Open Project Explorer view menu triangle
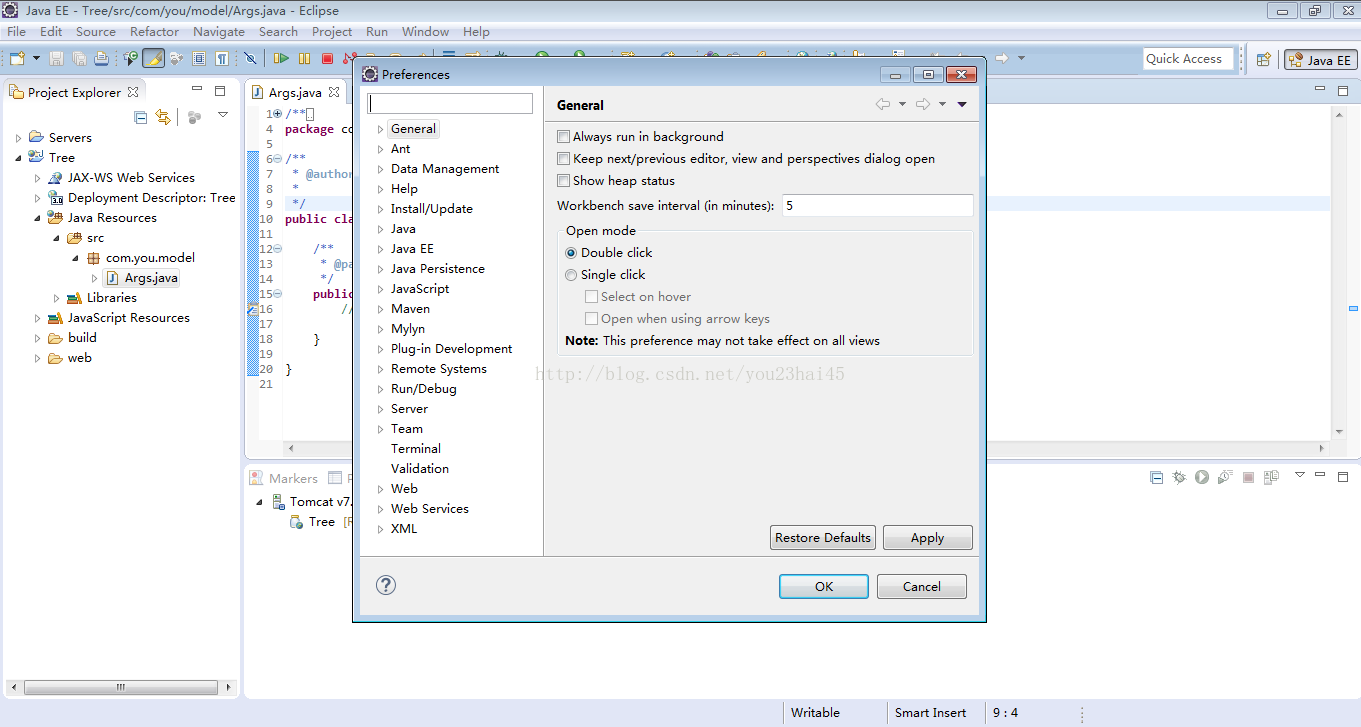Viewport: 1361px width, 727px height. point(223,116)
